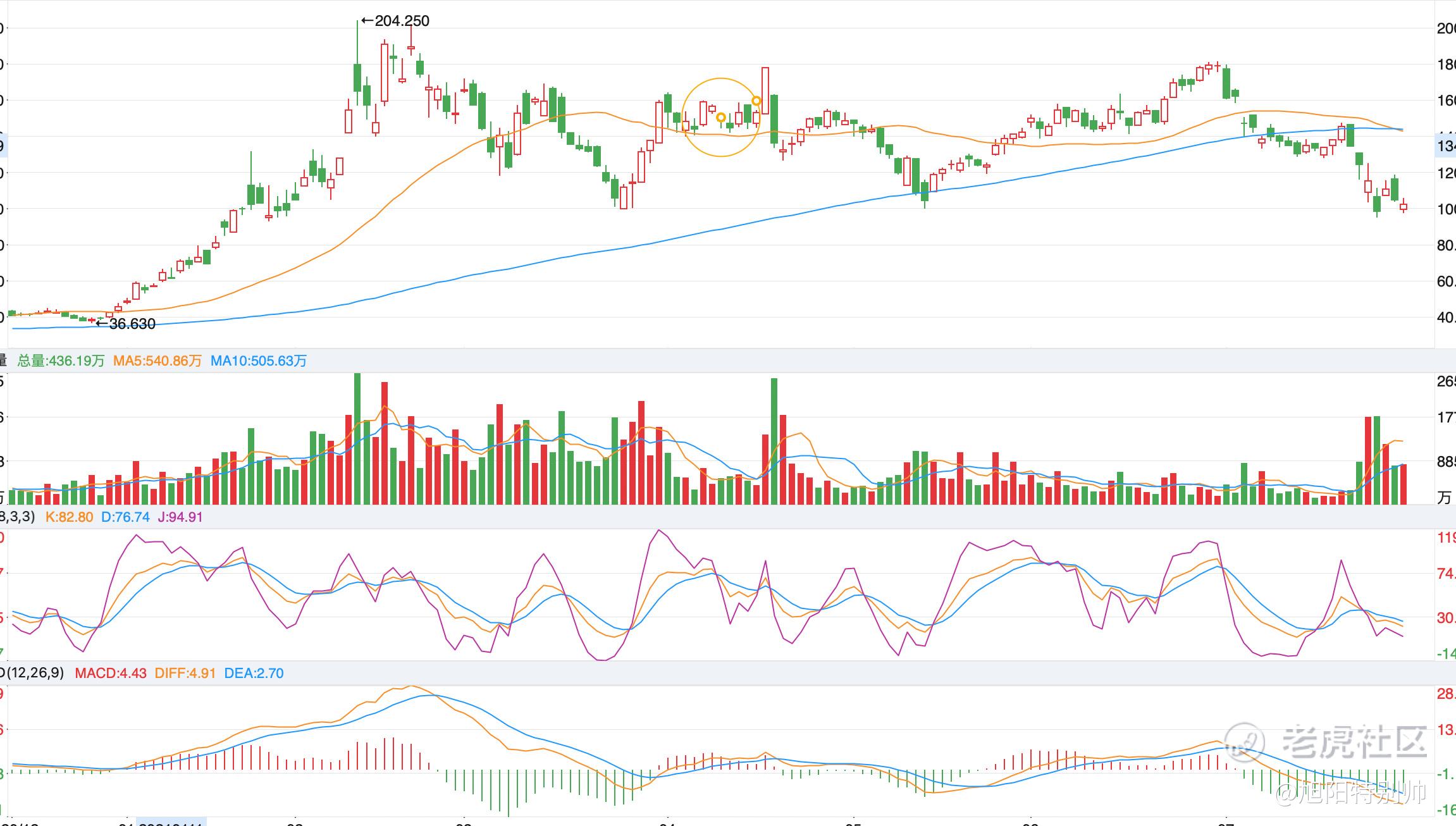Click the small orange dot on the tall red candle

coord(756,101)
